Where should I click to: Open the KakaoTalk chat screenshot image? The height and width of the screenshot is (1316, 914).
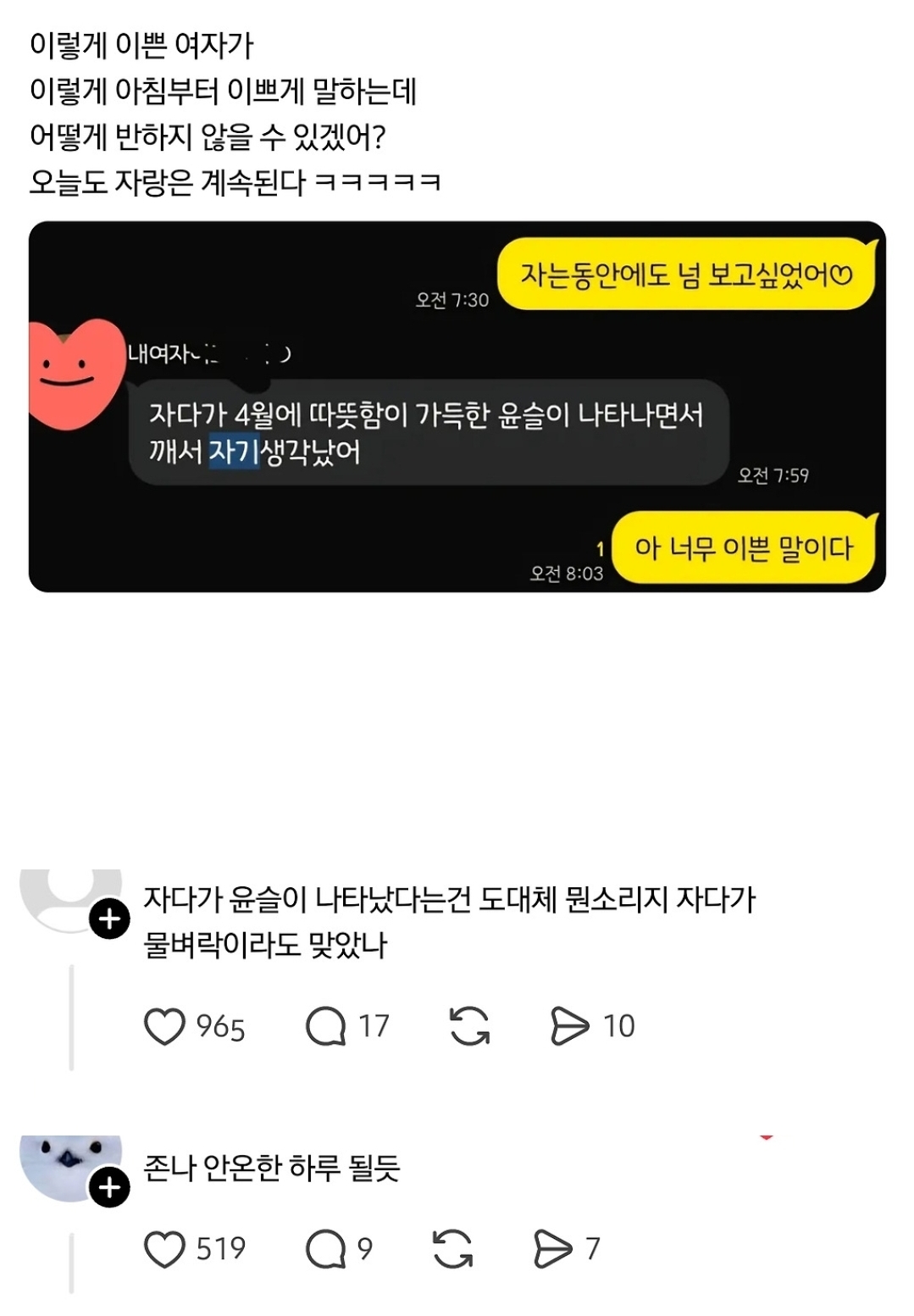coord(457,407)
